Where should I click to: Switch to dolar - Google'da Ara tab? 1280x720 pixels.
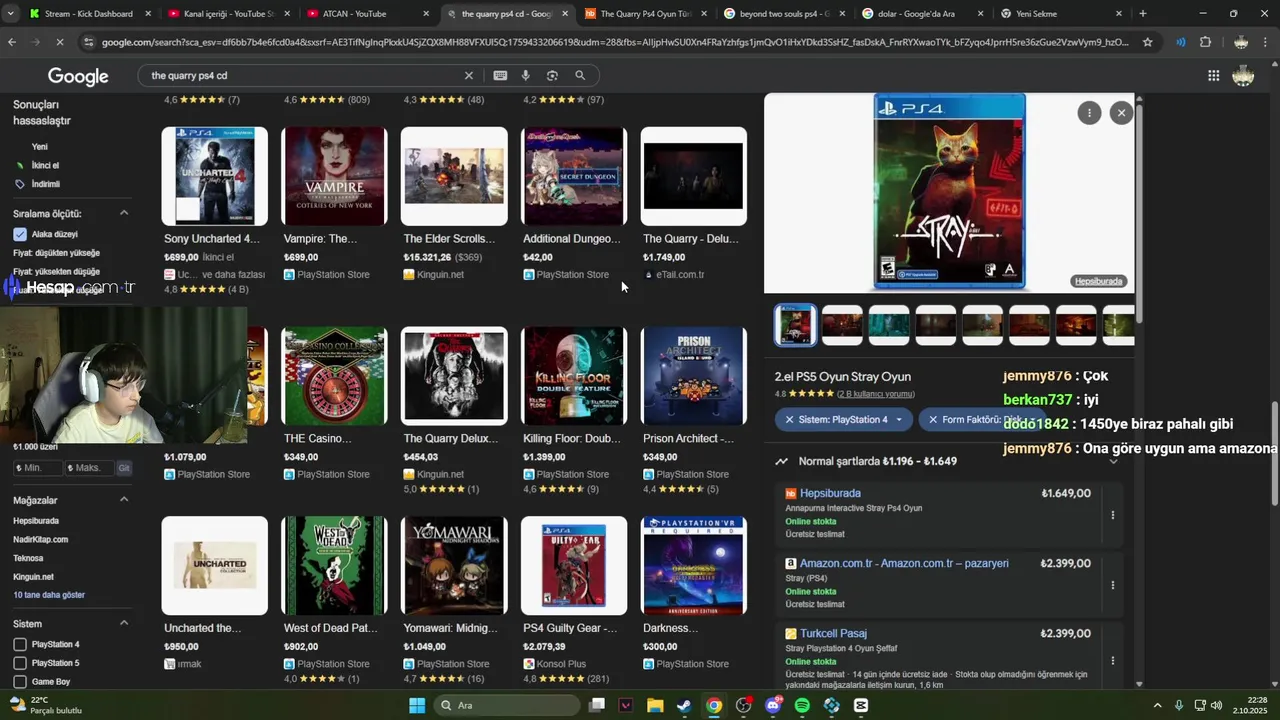(922, 14)
